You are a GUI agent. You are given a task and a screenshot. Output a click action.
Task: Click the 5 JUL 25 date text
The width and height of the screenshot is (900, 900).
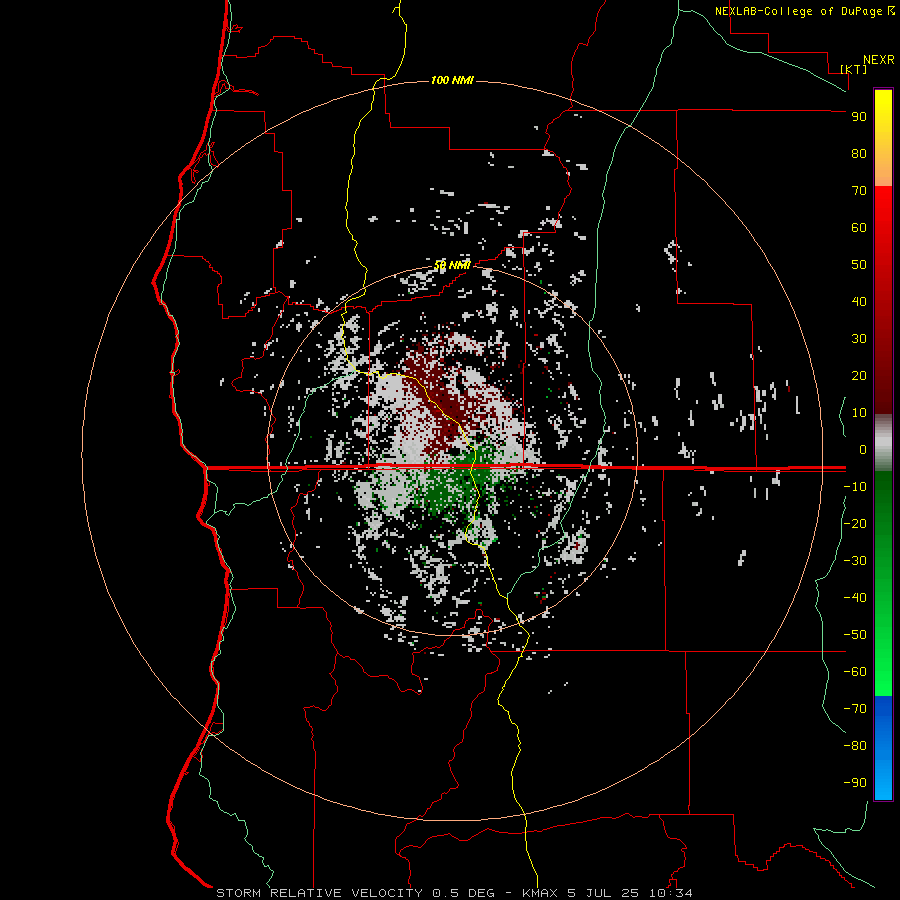pos(603,893)
